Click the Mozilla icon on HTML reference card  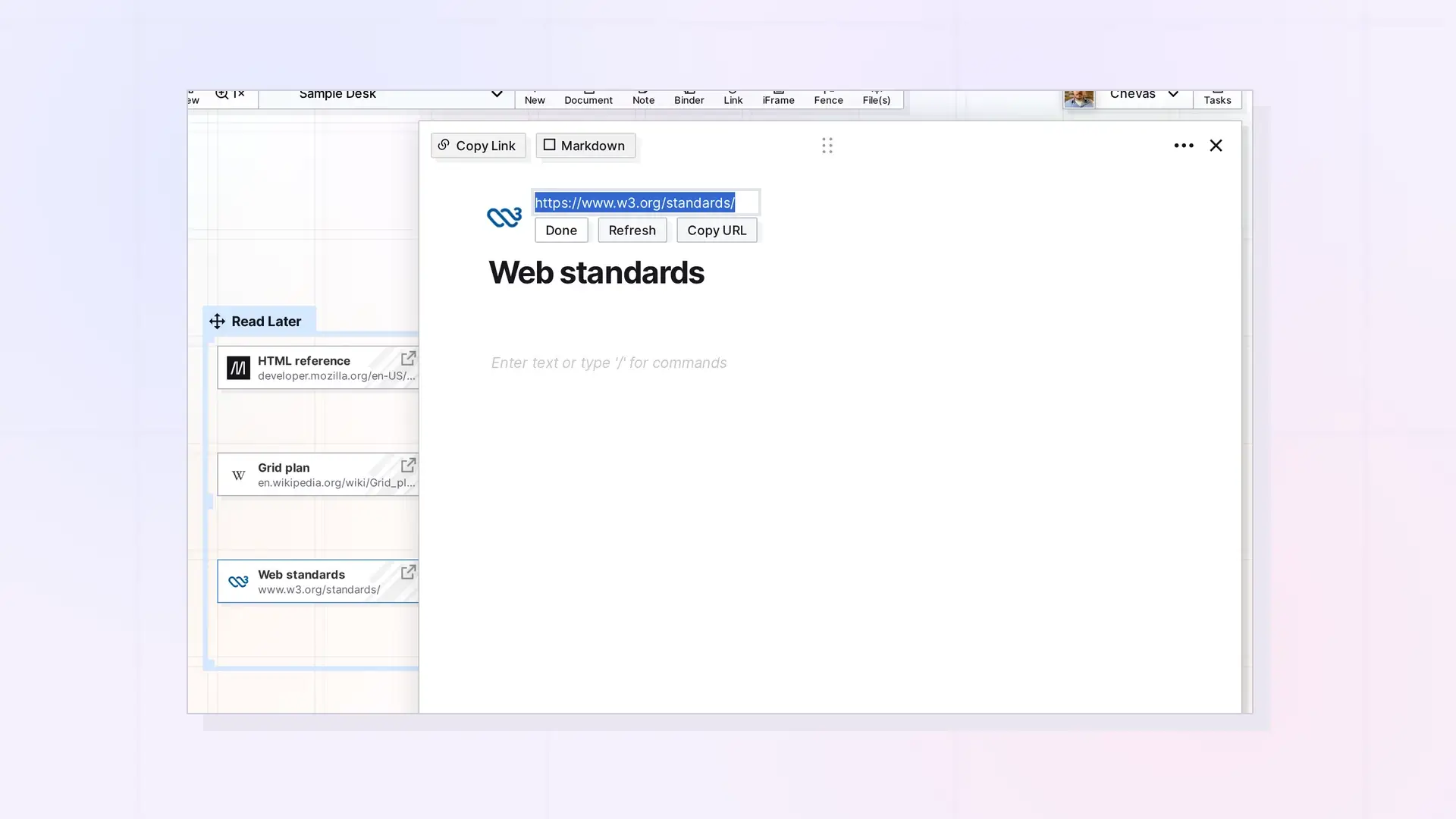pos(238,368)
